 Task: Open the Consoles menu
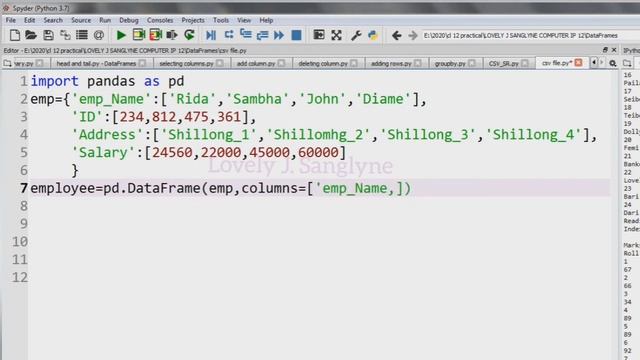[160, 20]
